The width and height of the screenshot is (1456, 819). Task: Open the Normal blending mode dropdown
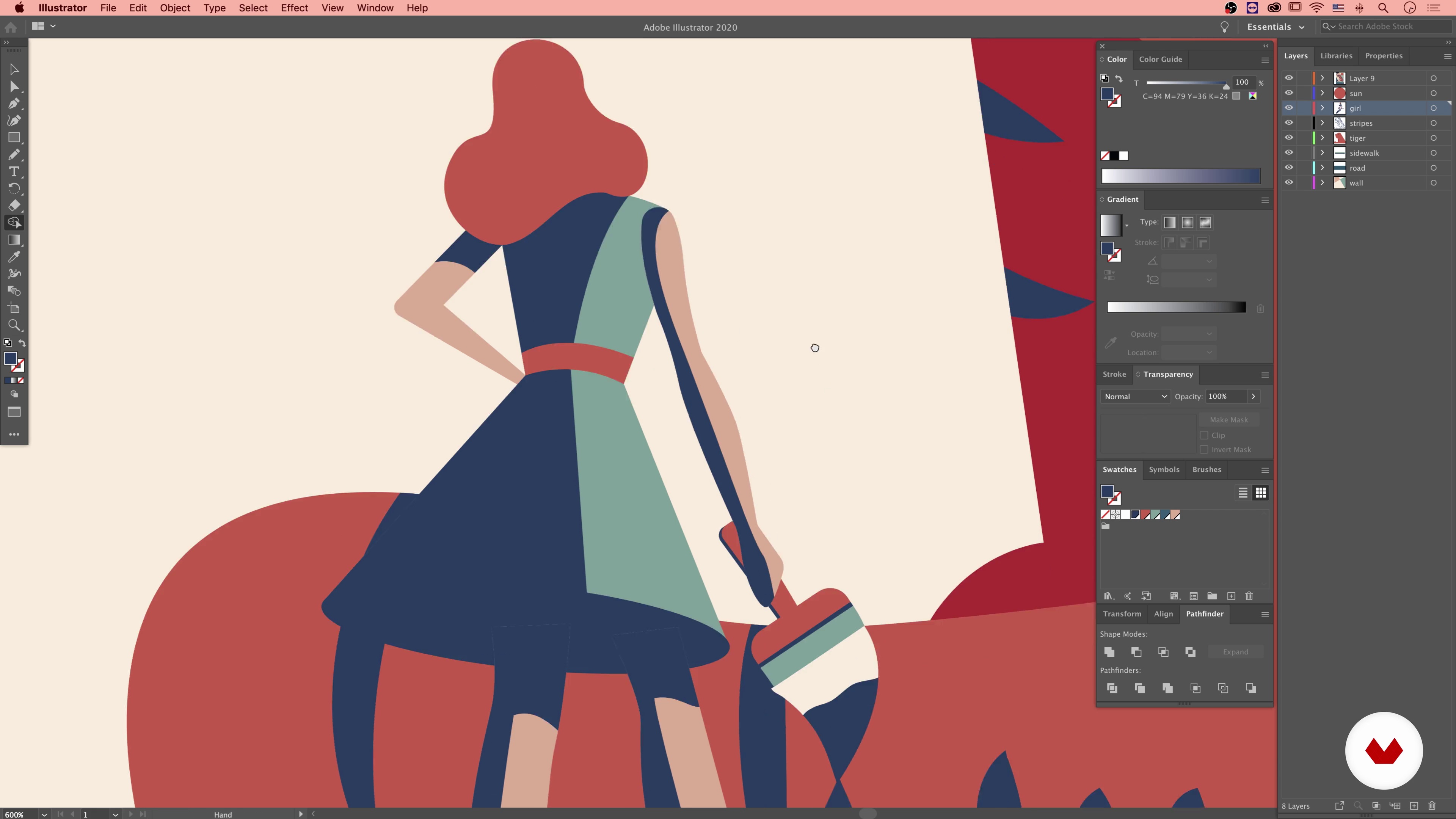pos(1135,396)
